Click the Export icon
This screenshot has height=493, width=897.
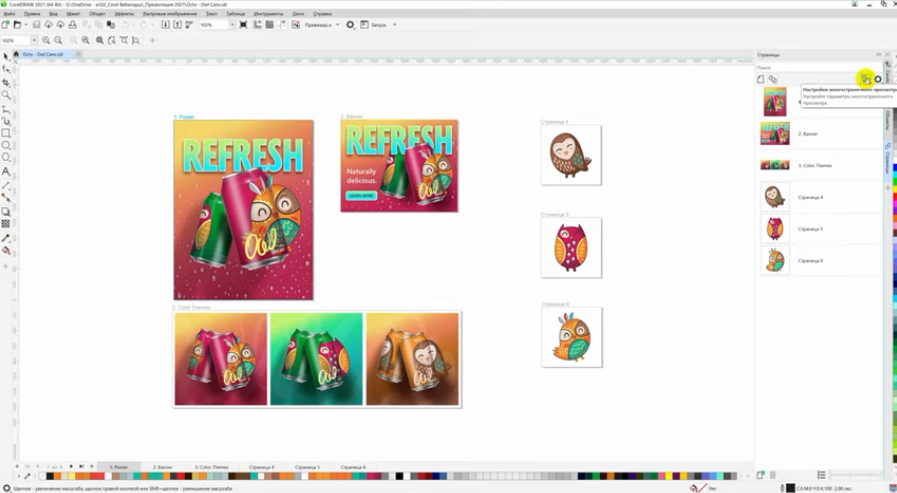point(177,25)
